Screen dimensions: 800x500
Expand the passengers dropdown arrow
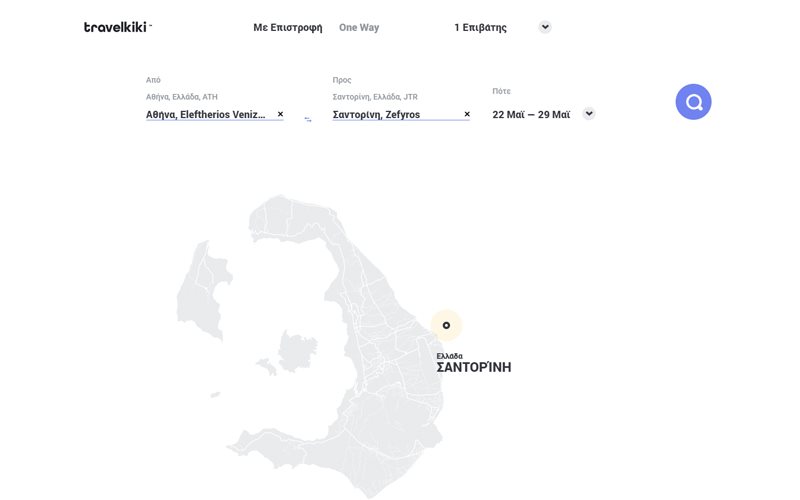point(545,27)
